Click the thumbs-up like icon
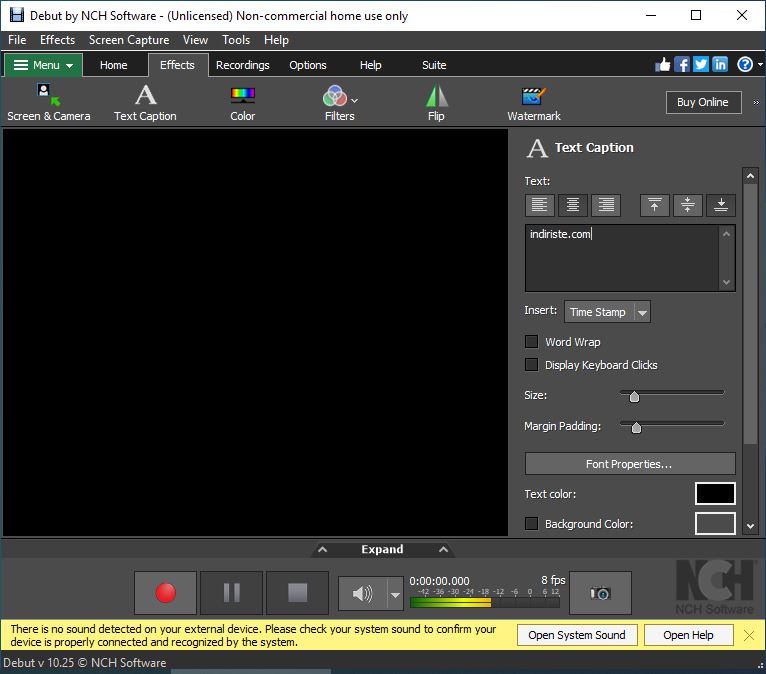The width and height of the screenshot is (766, 674). (x=662, y=64)
